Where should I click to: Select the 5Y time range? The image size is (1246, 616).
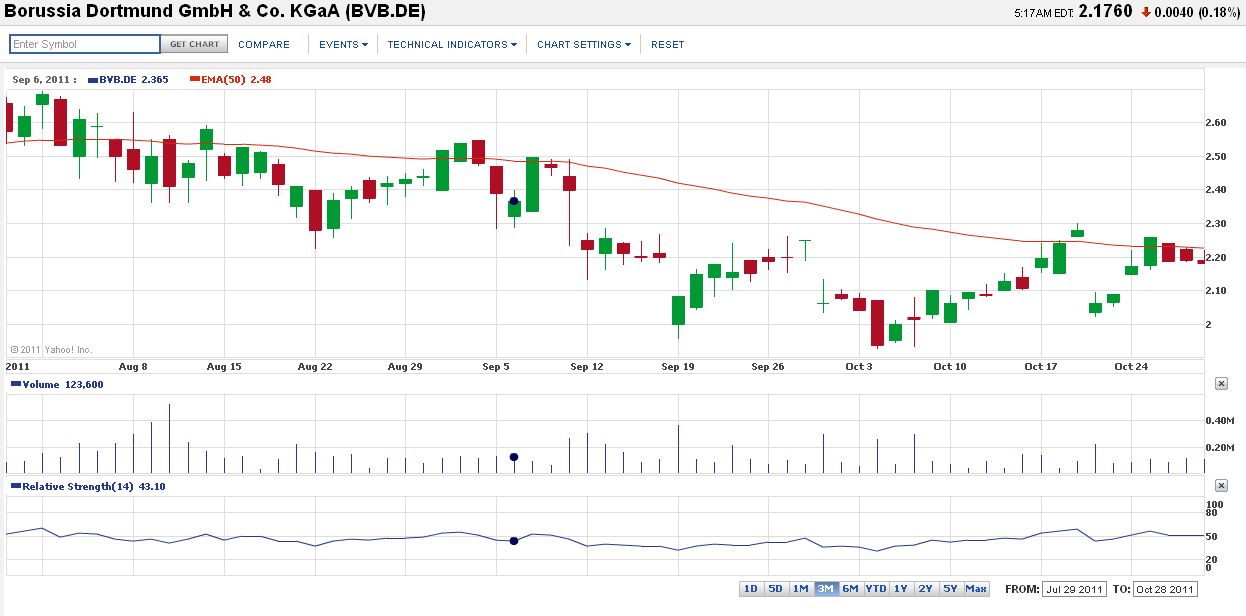tap(951, 589)
